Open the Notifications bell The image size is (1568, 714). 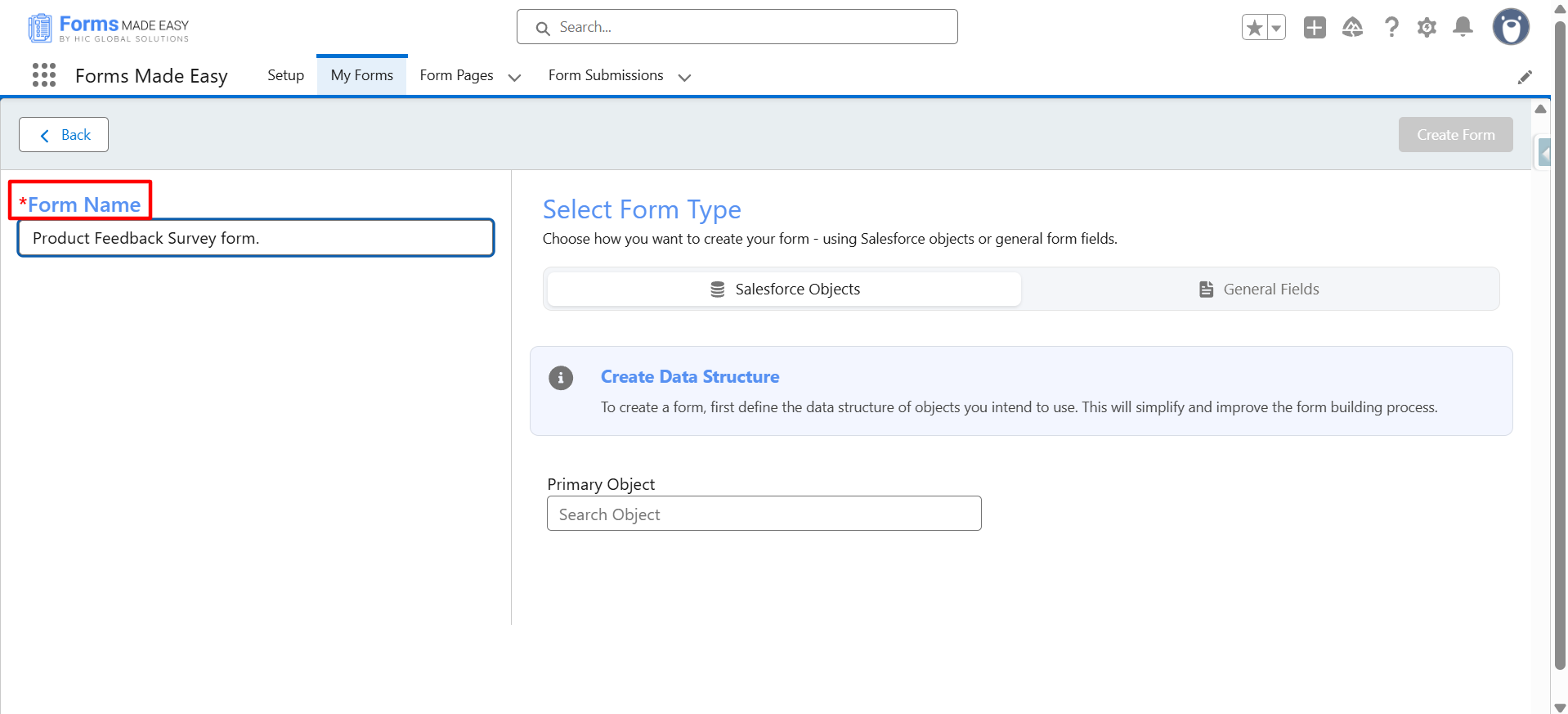click(1463, 28)
